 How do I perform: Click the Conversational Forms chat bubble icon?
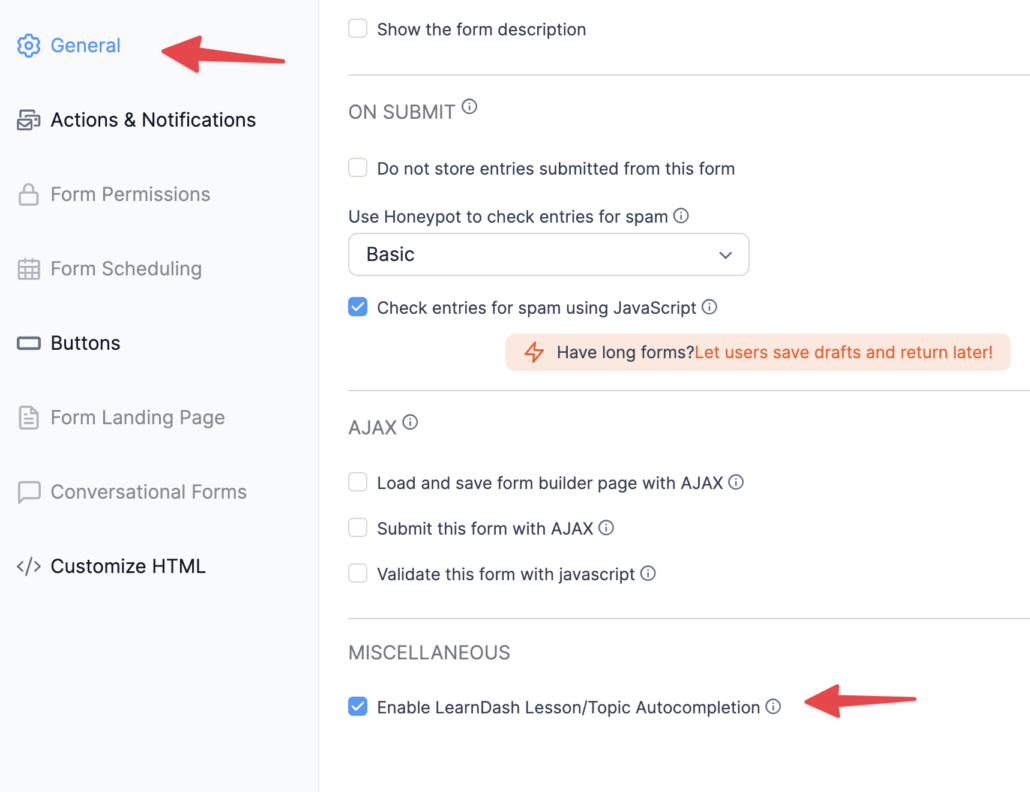coord(29,491)
